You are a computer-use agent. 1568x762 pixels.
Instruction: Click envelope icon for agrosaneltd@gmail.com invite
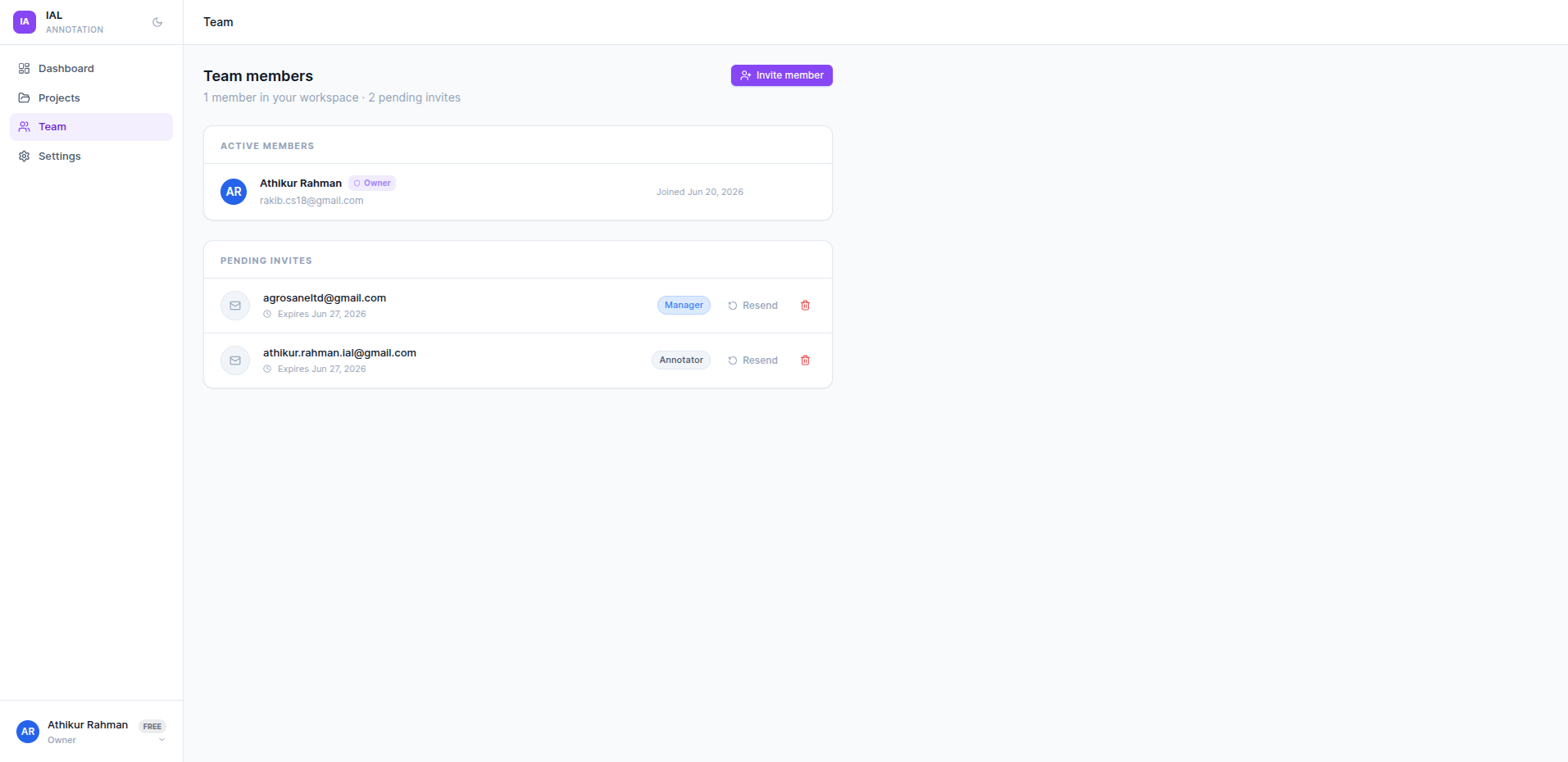click(235, 306)
